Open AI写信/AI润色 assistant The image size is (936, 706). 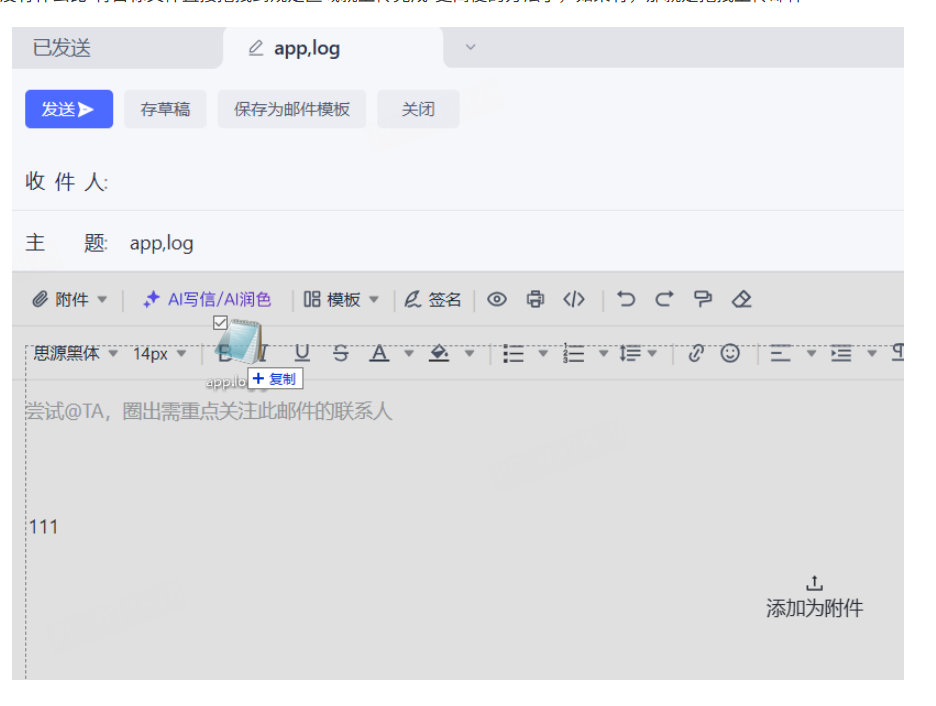(x=207, y=299)
